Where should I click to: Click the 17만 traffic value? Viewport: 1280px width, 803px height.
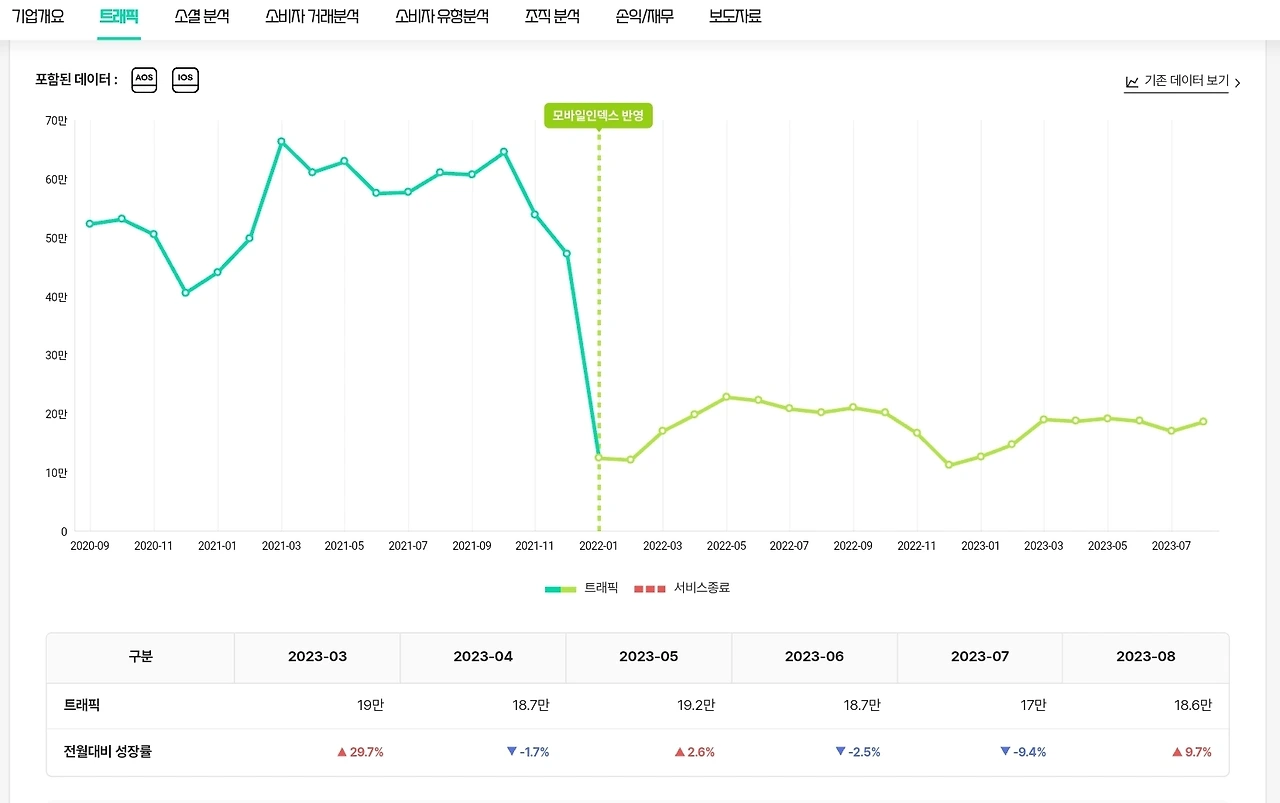[1034, 706]
